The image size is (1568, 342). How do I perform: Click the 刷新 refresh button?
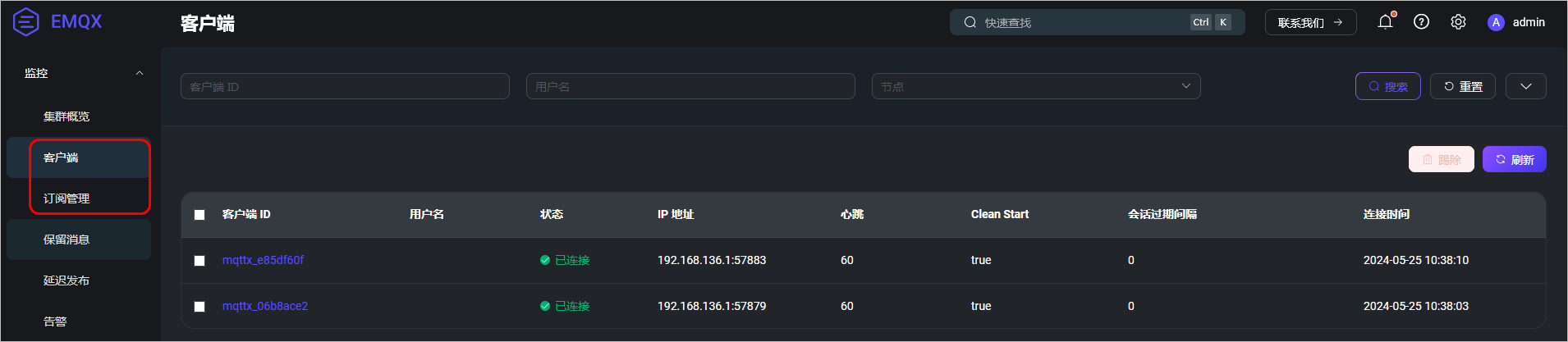pyautogui.click(x=1514, y=159)
